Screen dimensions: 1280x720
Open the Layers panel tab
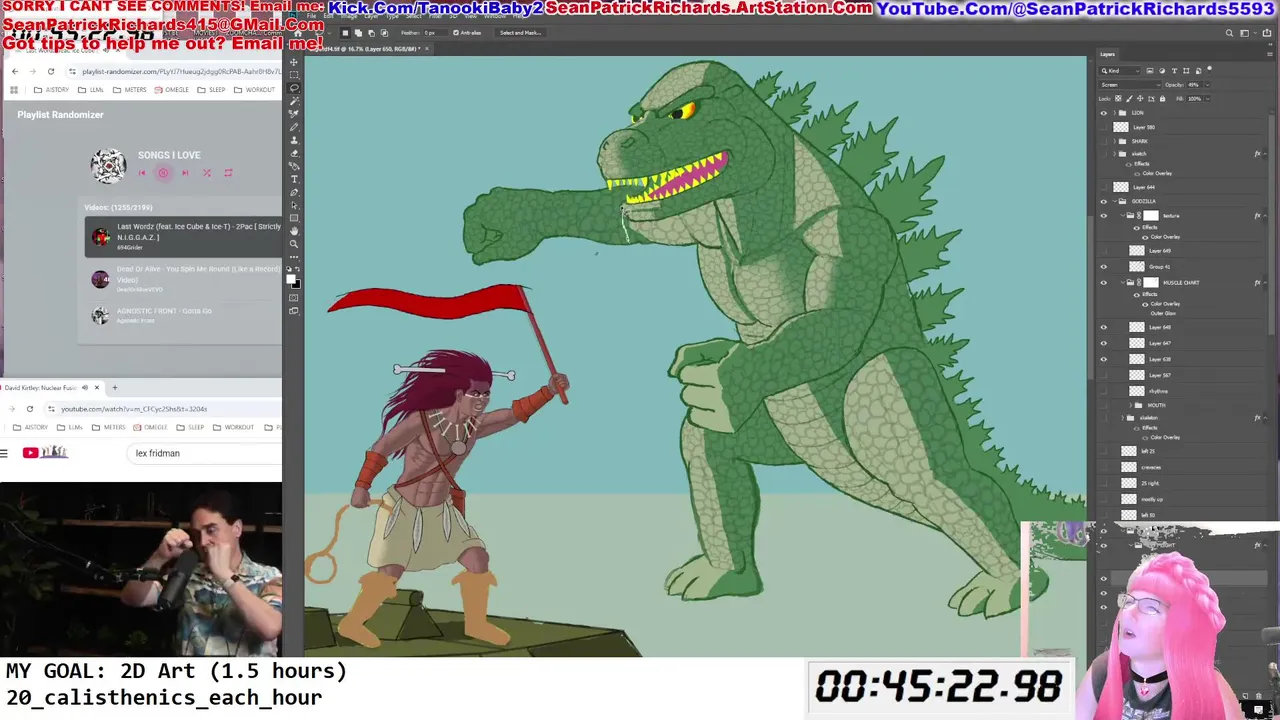(1108, 54)
